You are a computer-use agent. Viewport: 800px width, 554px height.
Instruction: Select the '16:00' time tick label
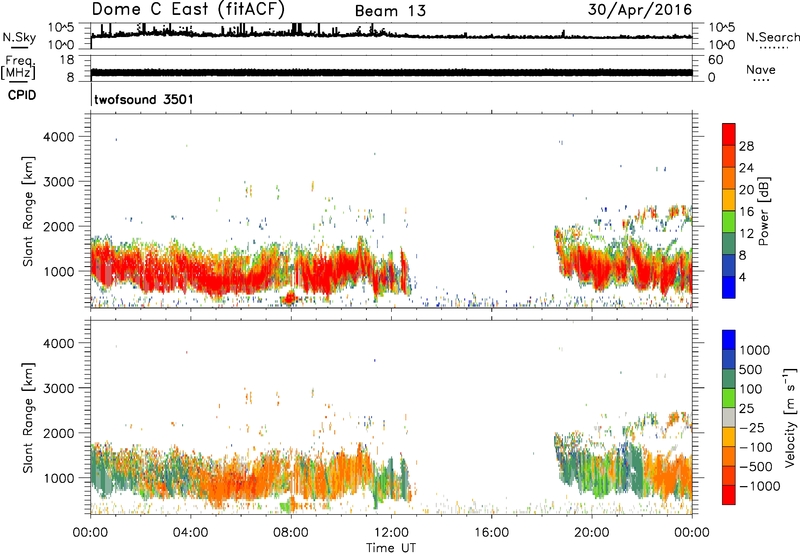click(x=492, y=533)
